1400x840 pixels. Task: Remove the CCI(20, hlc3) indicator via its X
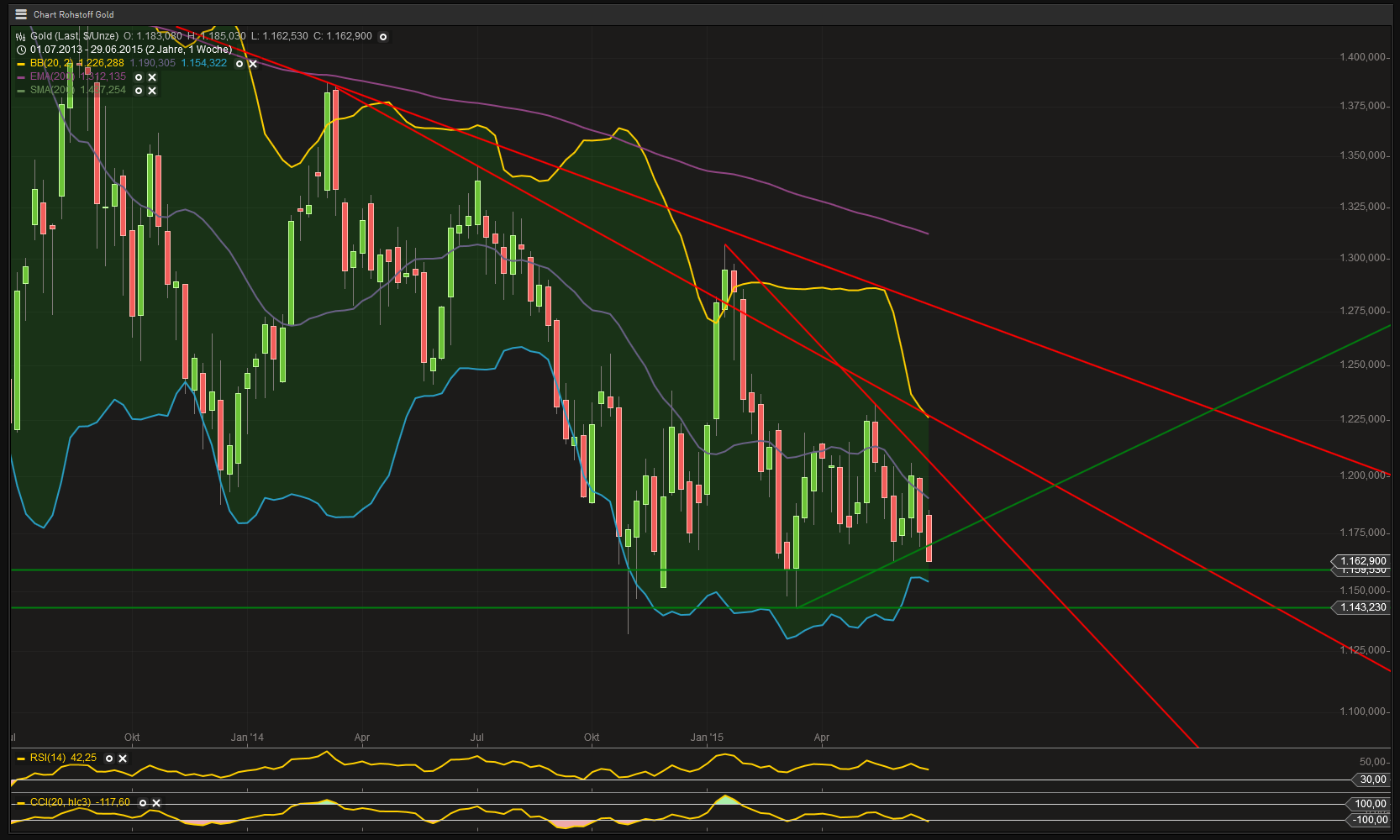(156, 803)
